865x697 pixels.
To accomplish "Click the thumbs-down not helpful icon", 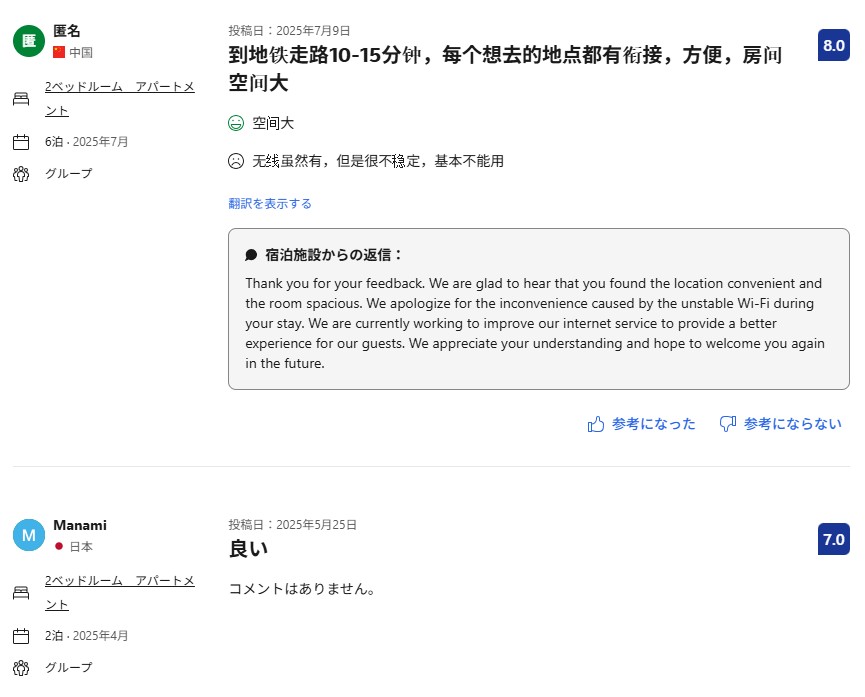I will [728, 424].
